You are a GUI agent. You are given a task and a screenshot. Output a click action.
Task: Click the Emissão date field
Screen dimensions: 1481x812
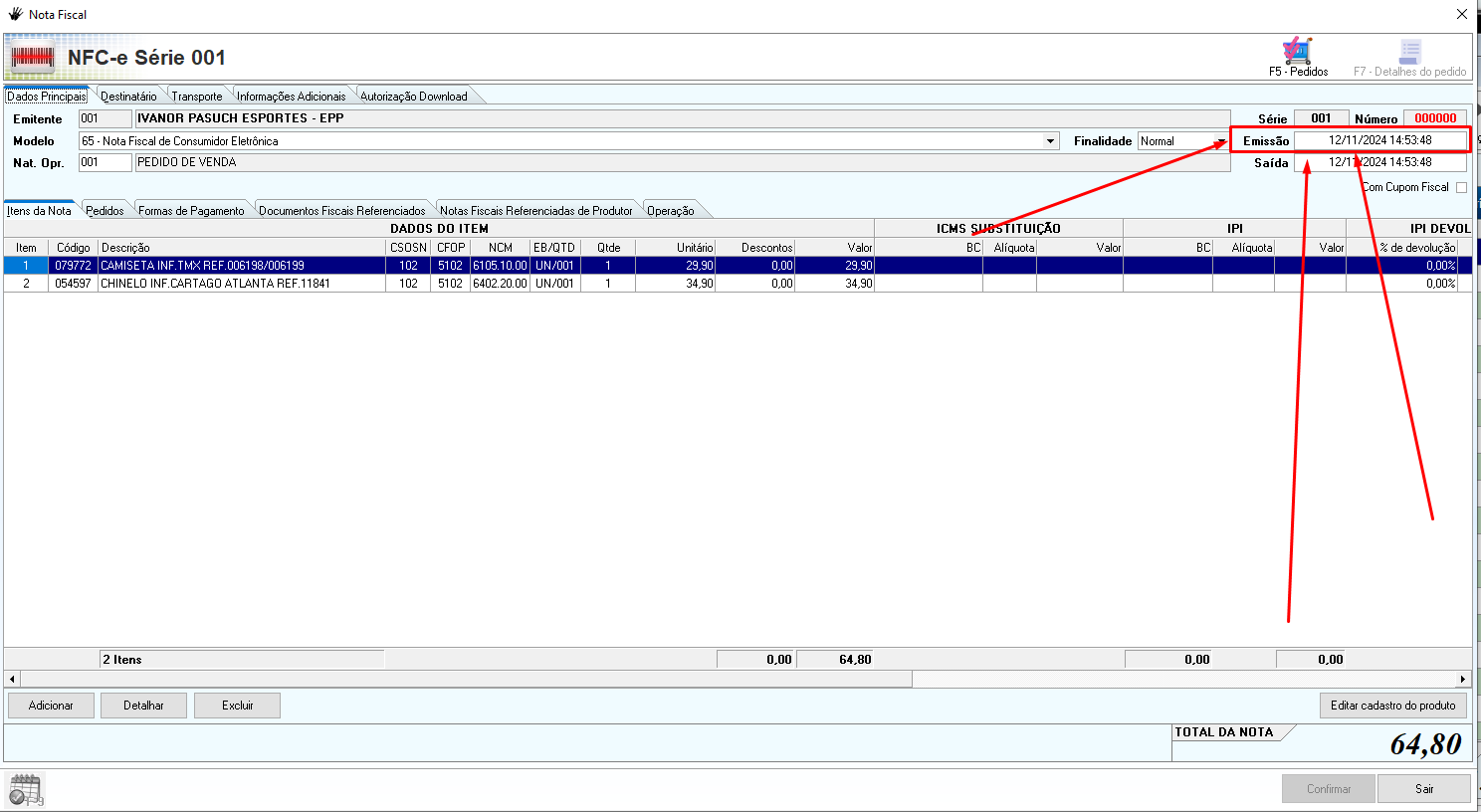click(1379, 140)
